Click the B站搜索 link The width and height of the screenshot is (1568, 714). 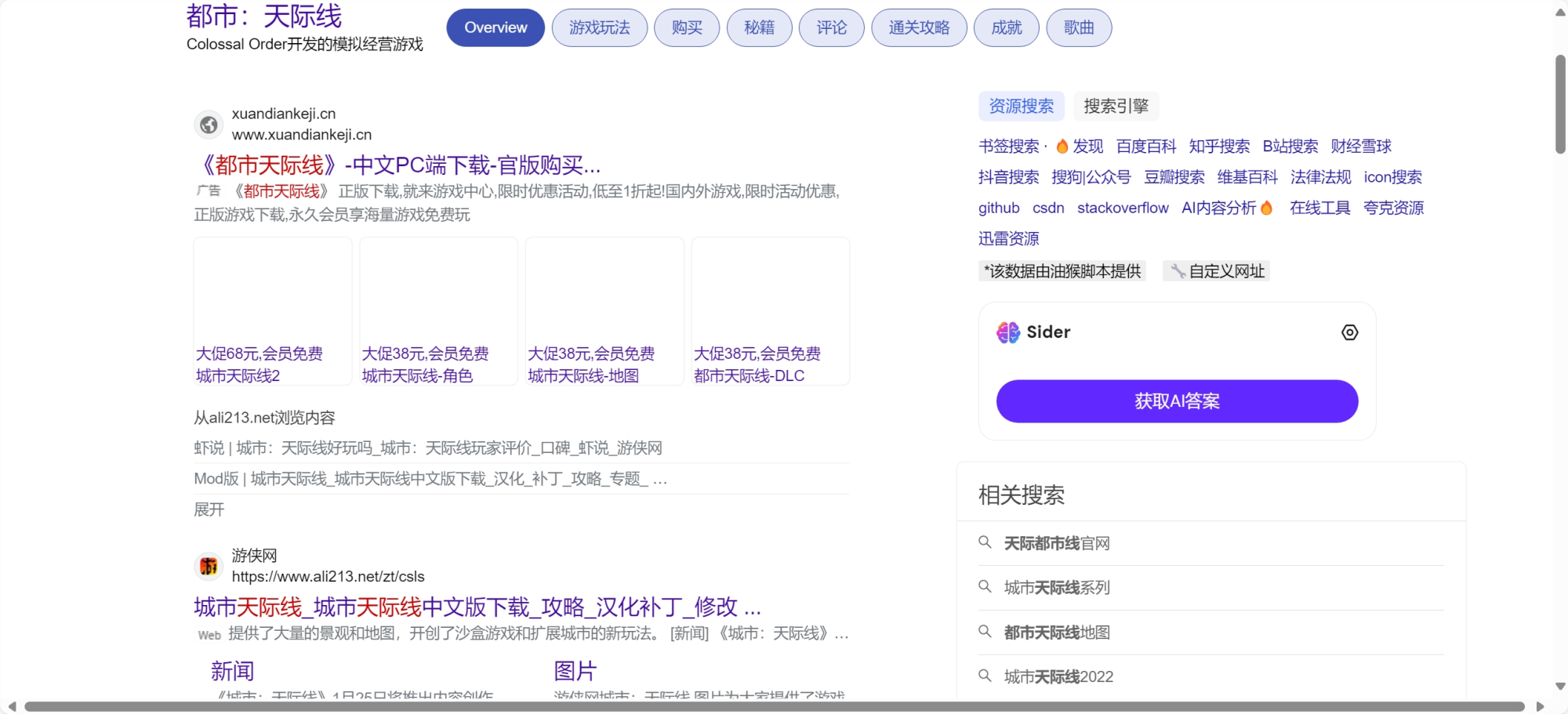(1290, 147)
